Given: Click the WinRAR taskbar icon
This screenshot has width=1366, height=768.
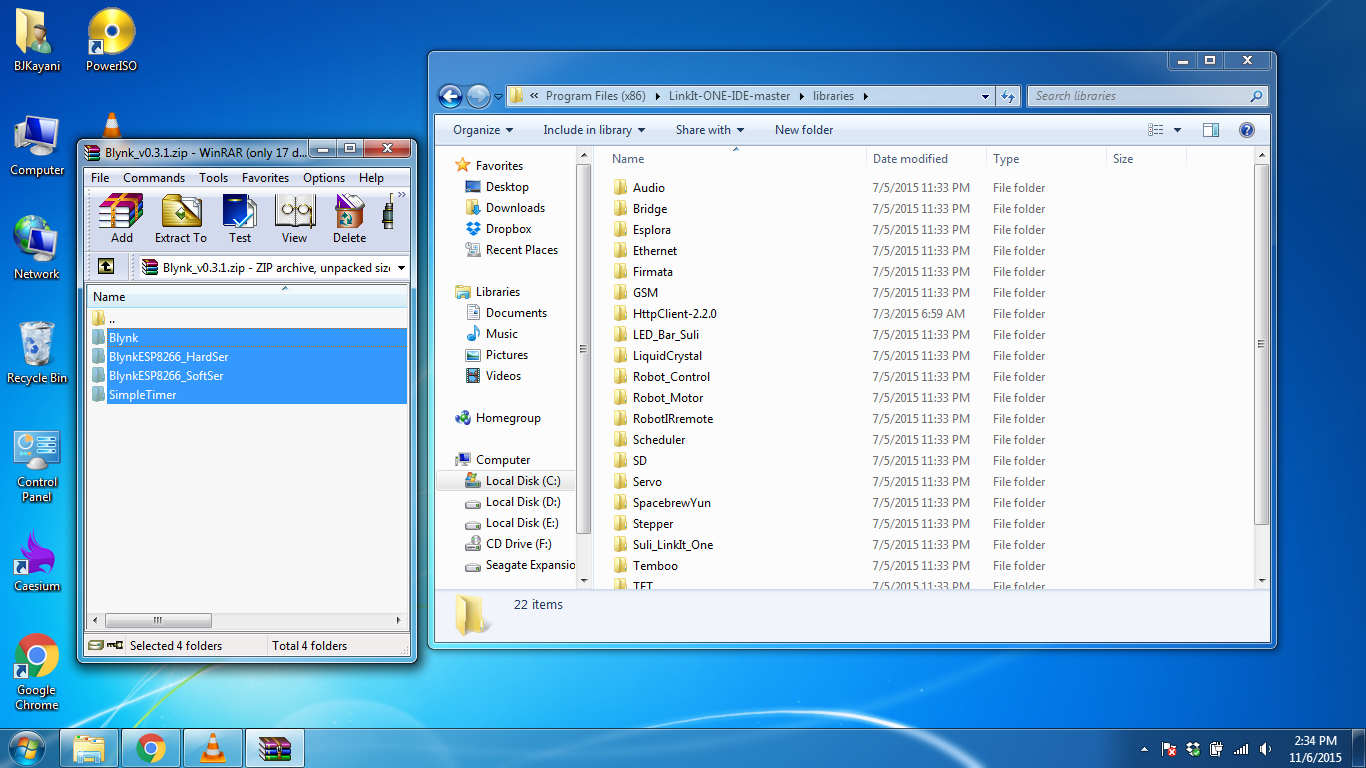Looking at the screenshot, I should pos(274,748).
